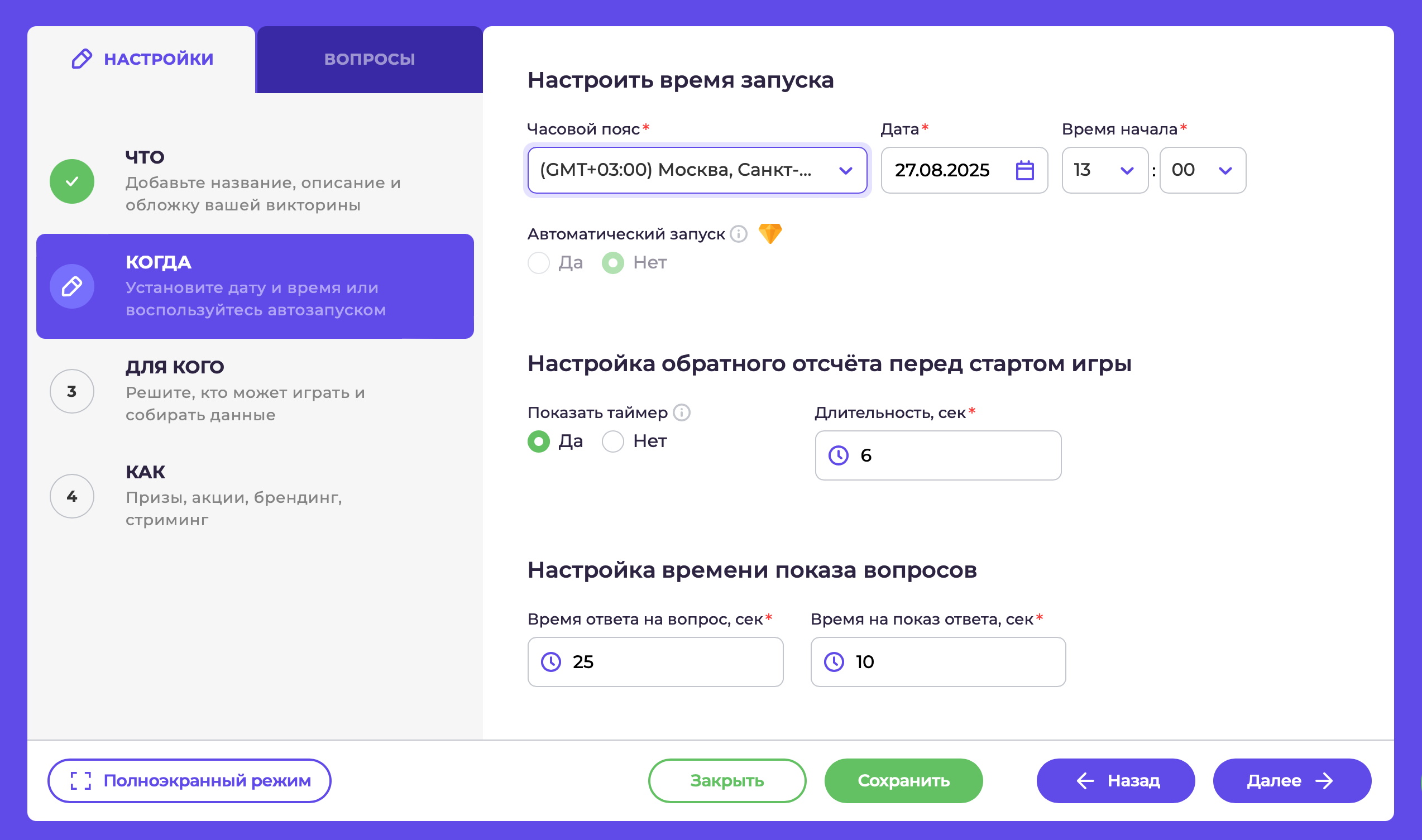Screen dimensions: 1422x840
Task: Click the Полноэкранный режим button
Action: [x=190, y=781]
